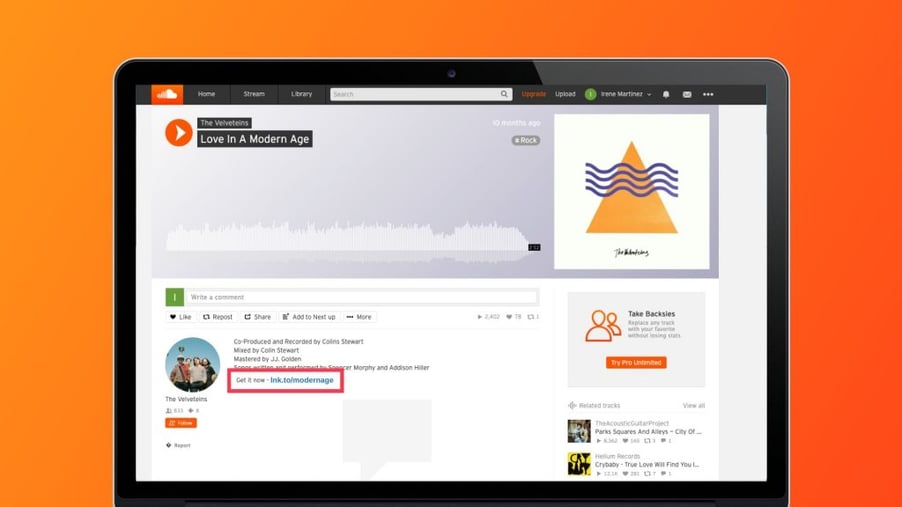Open the messages envelope icon
The image size is (902, 507).
pos(687,94)
